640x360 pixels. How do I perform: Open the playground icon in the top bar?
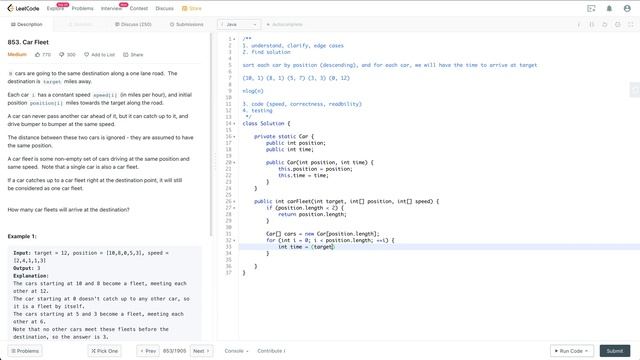(x=591, y=8)
